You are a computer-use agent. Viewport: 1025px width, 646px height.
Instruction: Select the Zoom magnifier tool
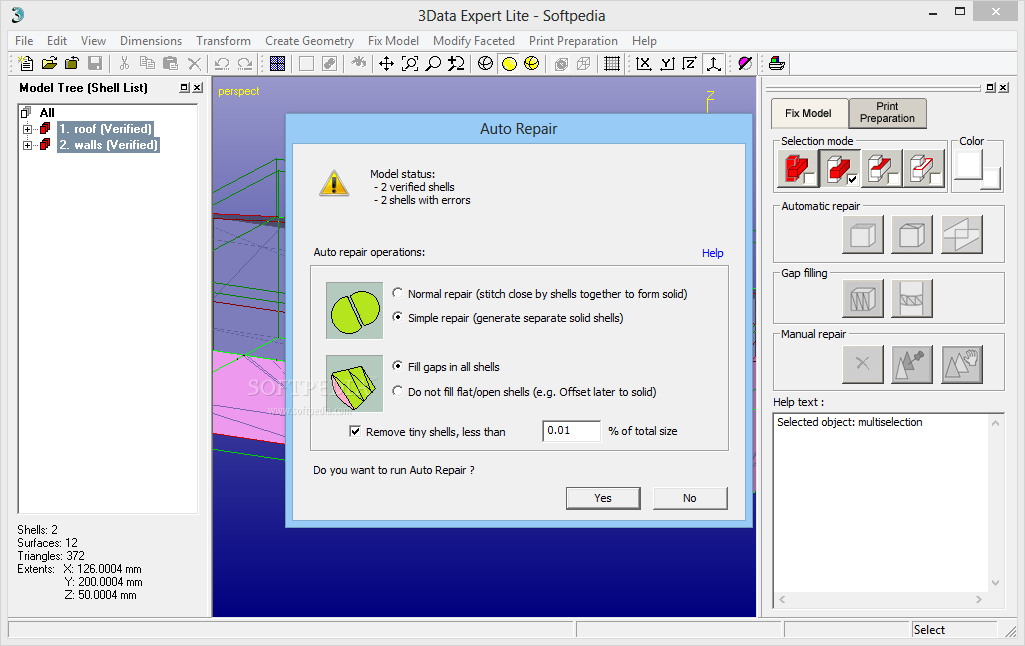433,63
